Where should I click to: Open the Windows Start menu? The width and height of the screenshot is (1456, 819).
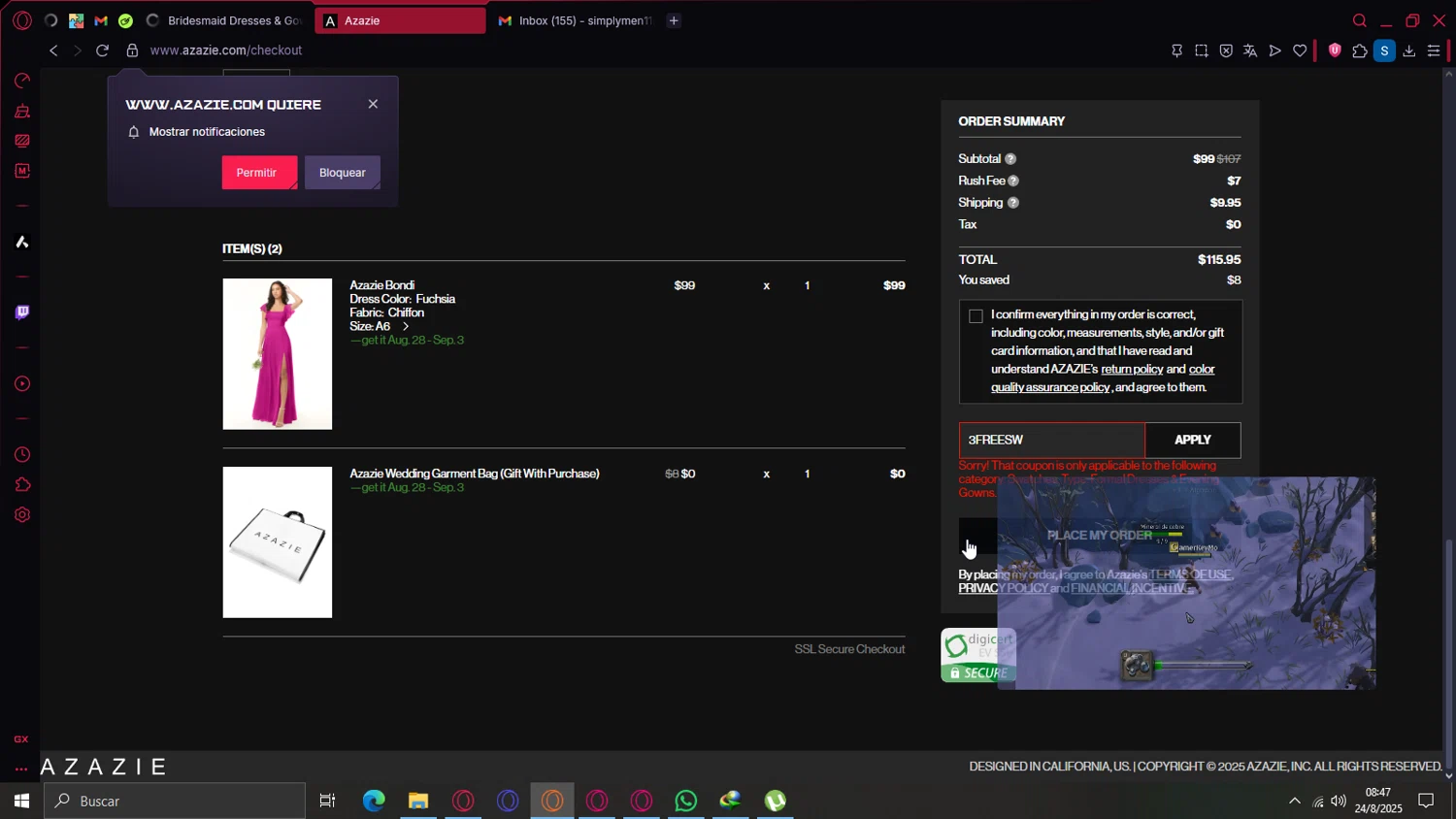21,801
